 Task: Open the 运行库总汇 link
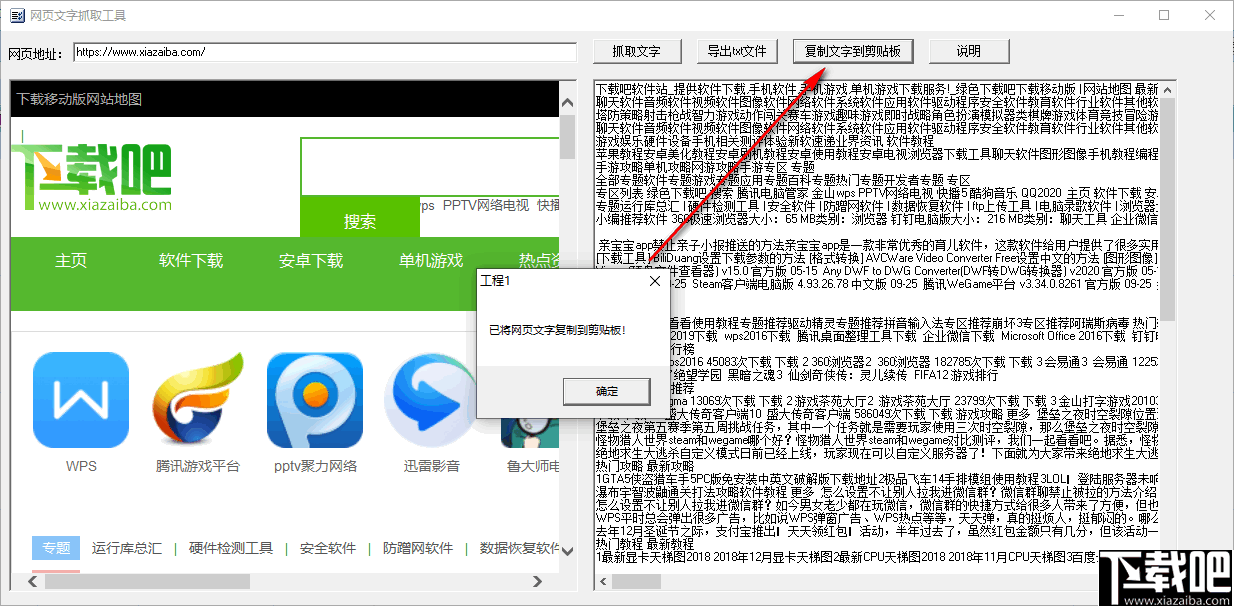[127, 548]
